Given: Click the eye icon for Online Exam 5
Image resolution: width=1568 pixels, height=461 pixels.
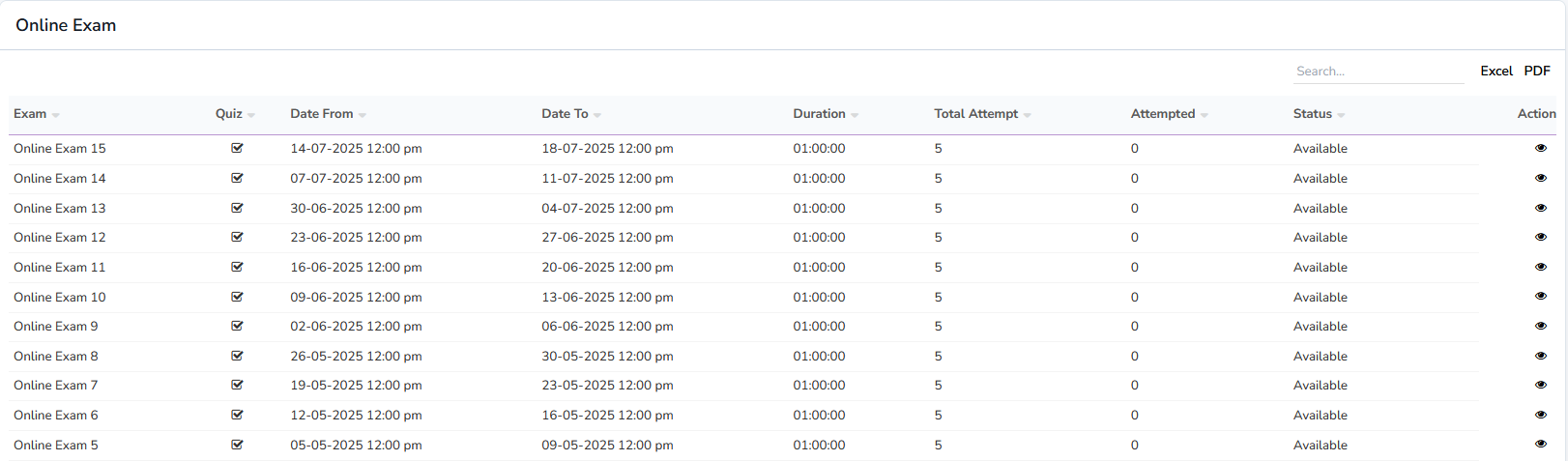Looking at the screenshot, I should coord(1540,445).
